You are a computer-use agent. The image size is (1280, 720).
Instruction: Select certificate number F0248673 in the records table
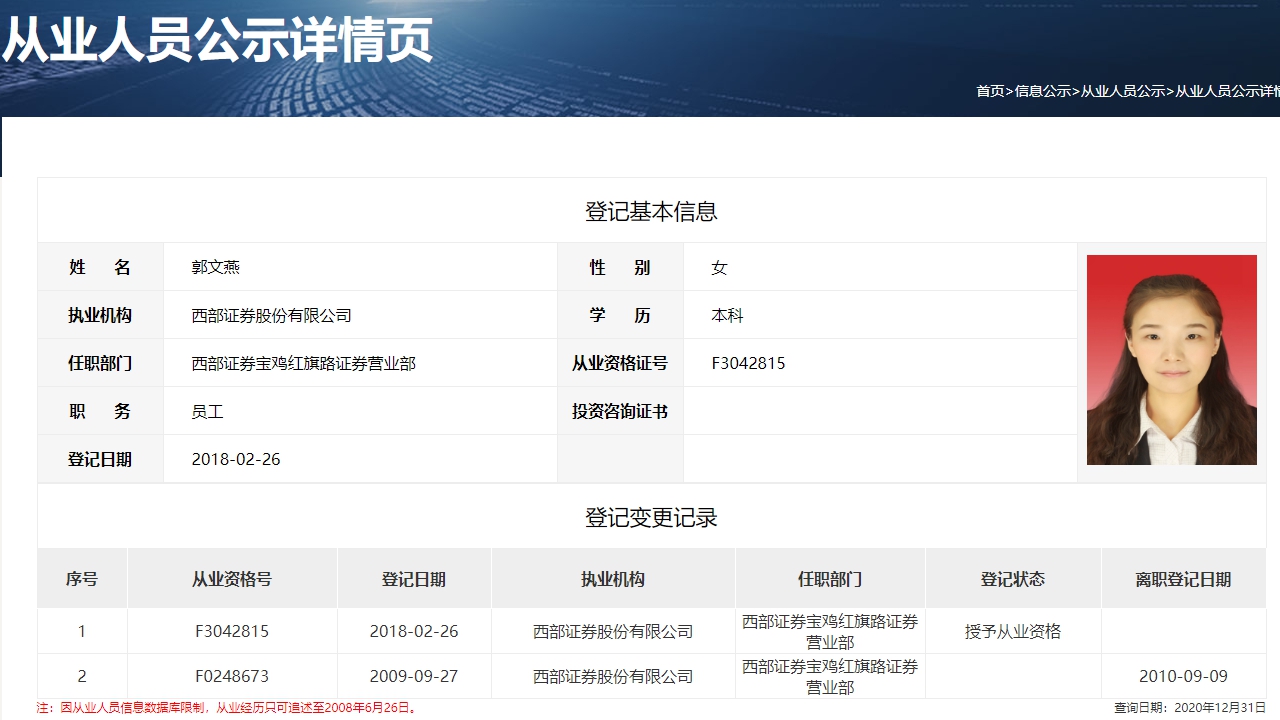point(232,676)
